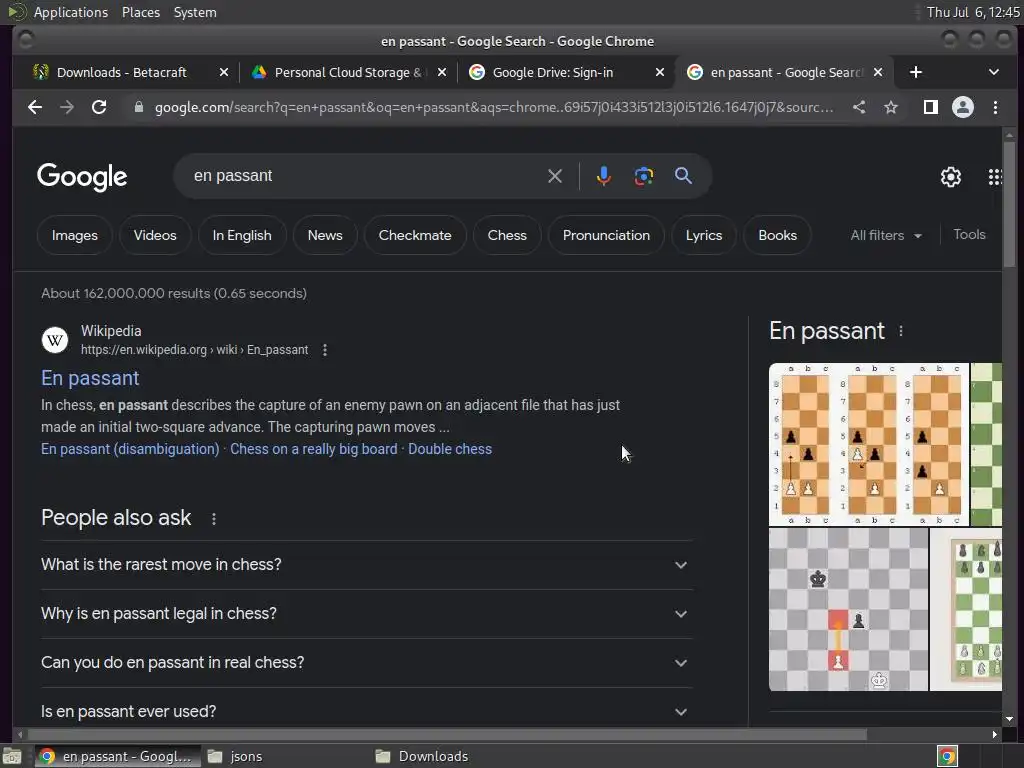Viewport: 1024px width, 768px height.
Task: Click the Wikipedia favicon on result
Action: tap(55, 340)
